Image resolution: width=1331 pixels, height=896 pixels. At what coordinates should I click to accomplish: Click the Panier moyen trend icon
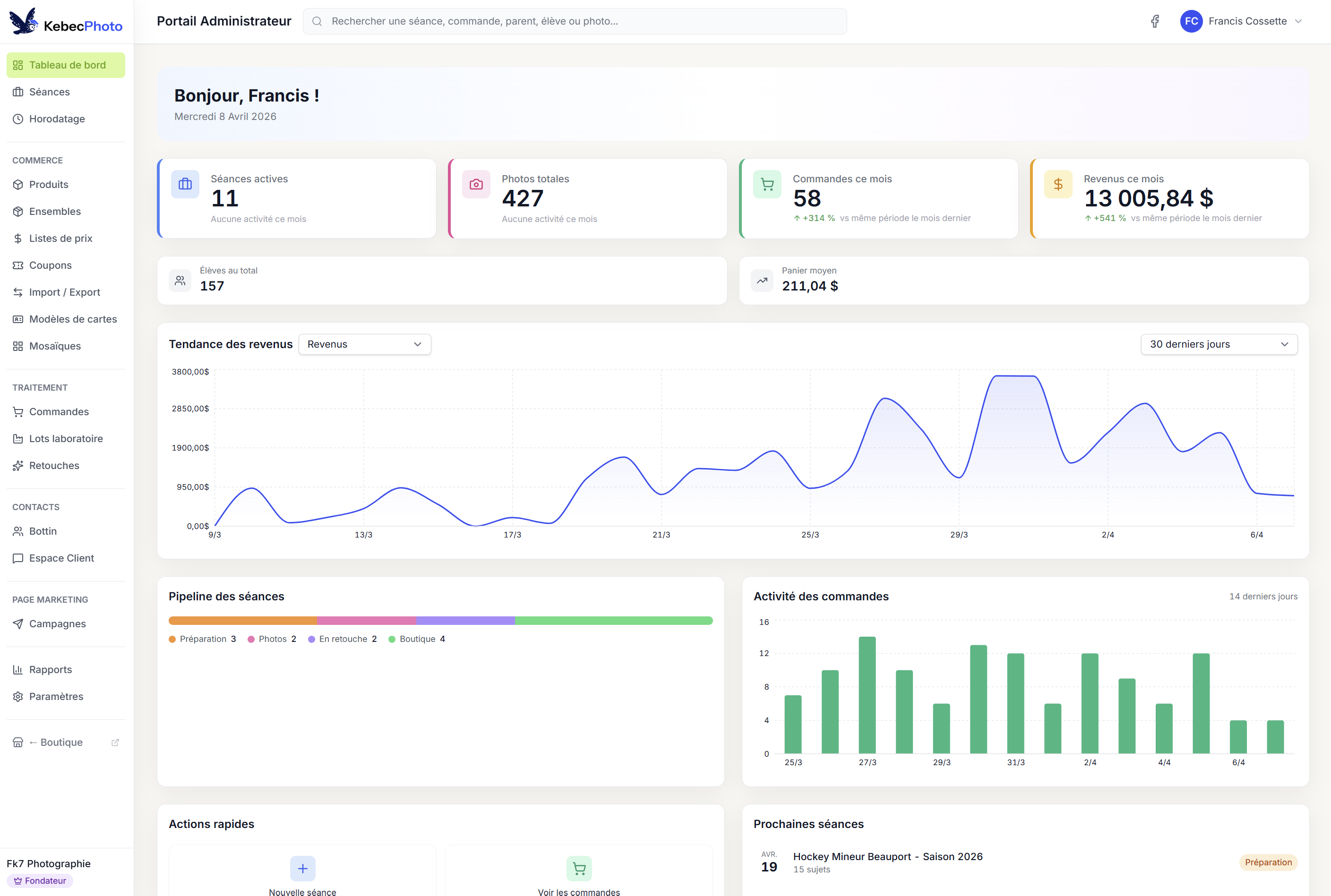[x=762, y=281]
